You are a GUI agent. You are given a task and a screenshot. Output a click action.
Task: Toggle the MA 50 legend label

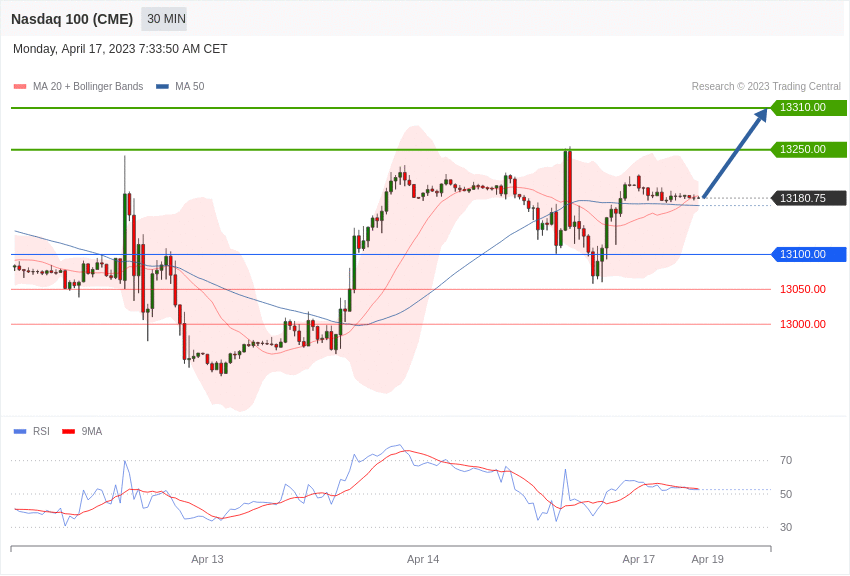tap(190, 87)
